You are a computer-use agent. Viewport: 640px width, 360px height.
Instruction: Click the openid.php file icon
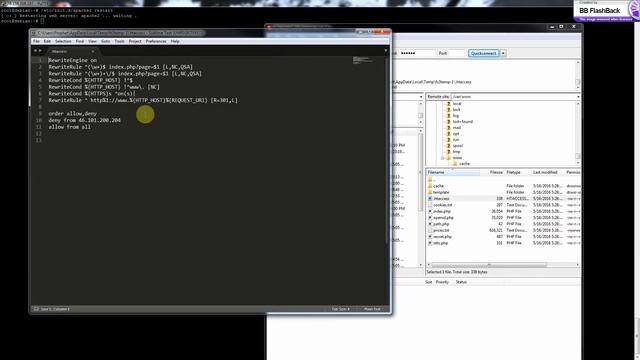(430, 218)
